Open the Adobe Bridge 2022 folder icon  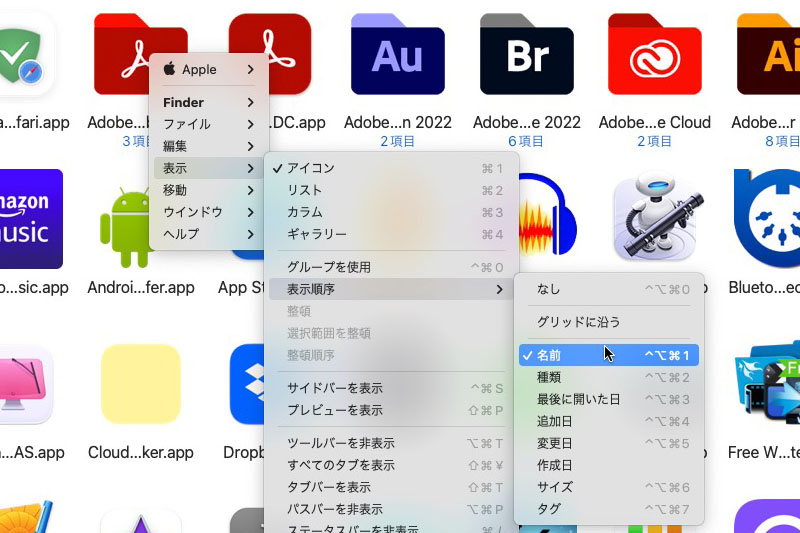527,54
